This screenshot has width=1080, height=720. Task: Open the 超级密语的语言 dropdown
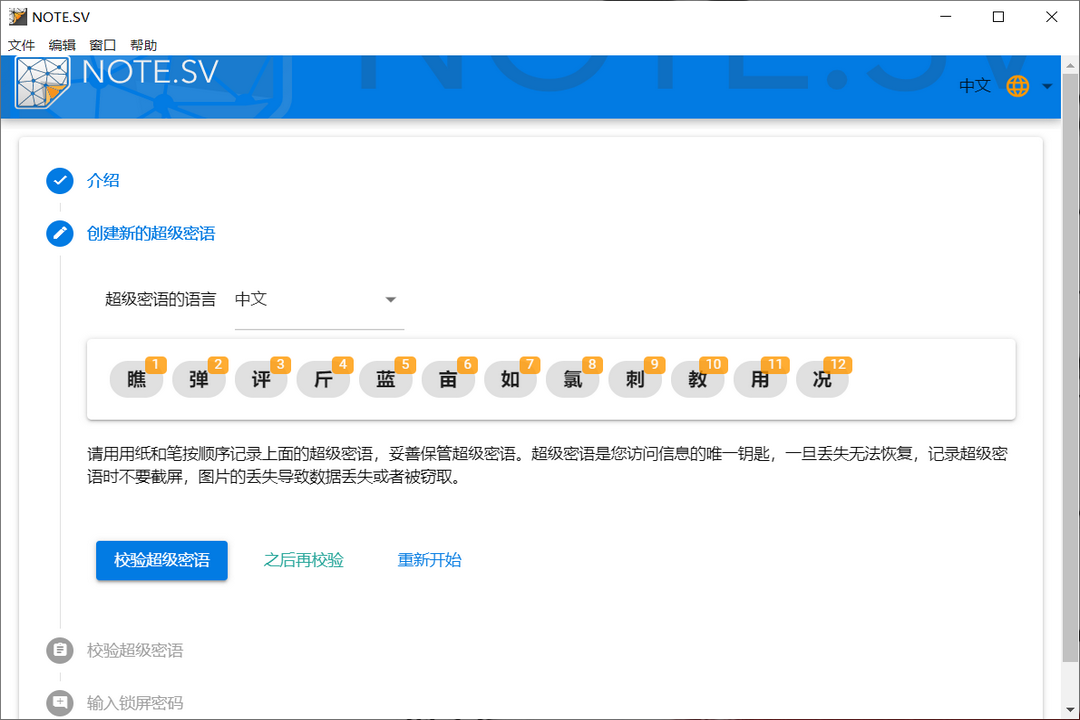(319, 299)
